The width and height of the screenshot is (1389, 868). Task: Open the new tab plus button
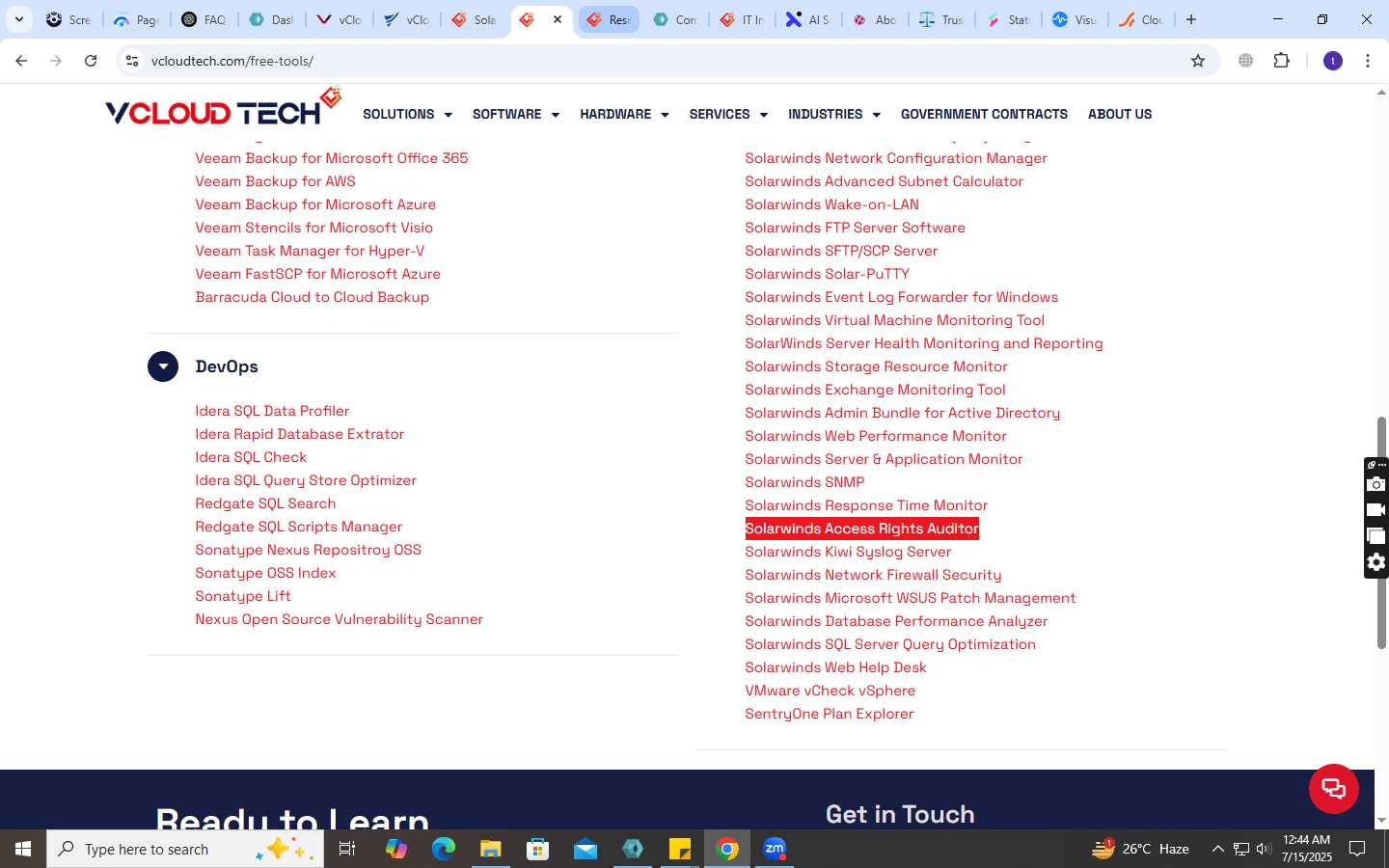pos(1191,19)
